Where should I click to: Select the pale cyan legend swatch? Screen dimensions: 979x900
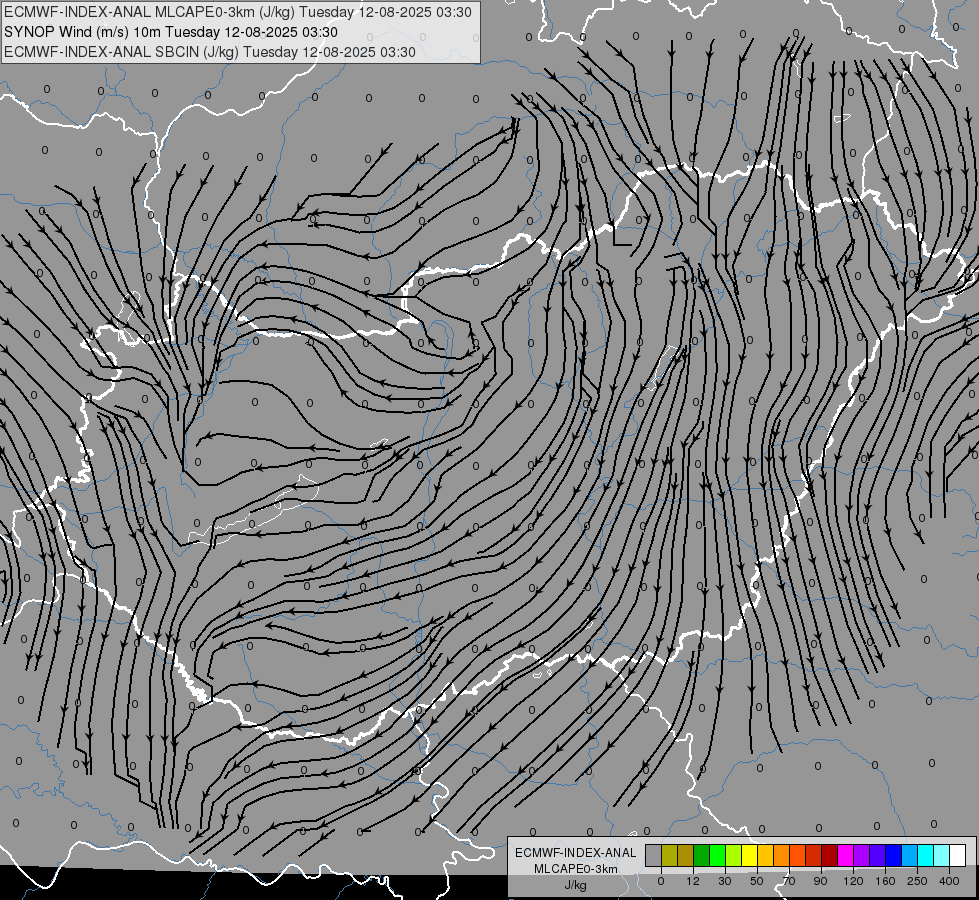(942, 855)
